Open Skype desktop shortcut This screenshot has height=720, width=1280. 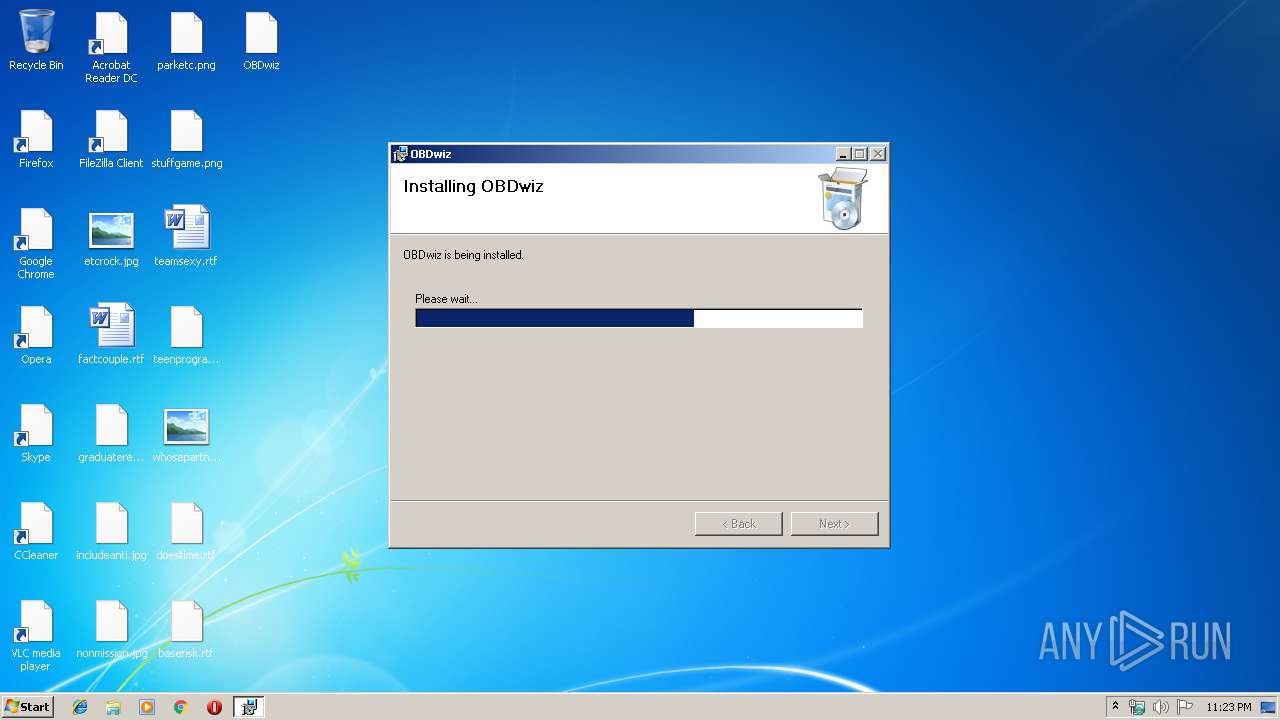click(x=36, y=433)
